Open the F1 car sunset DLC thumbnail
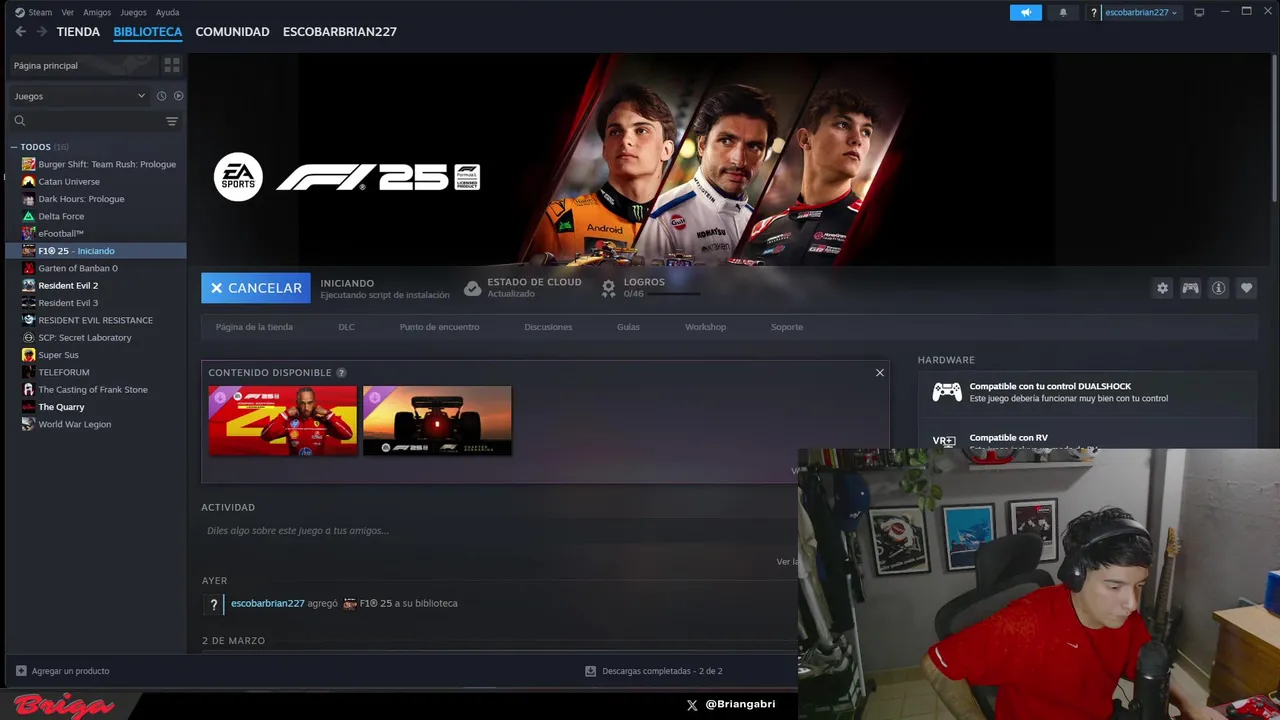 [x=437, y=420]
